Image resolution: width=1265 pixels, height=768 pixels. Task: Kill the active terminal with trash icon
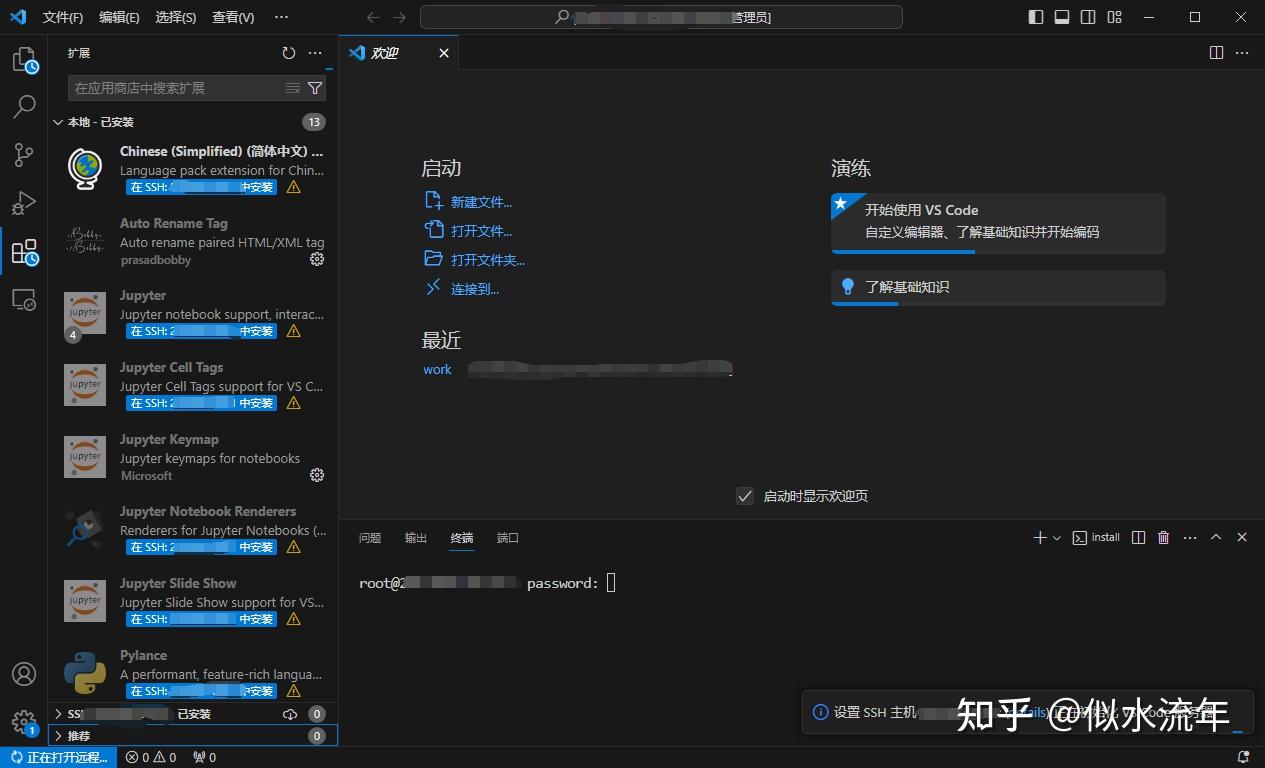pos(1162,537)
